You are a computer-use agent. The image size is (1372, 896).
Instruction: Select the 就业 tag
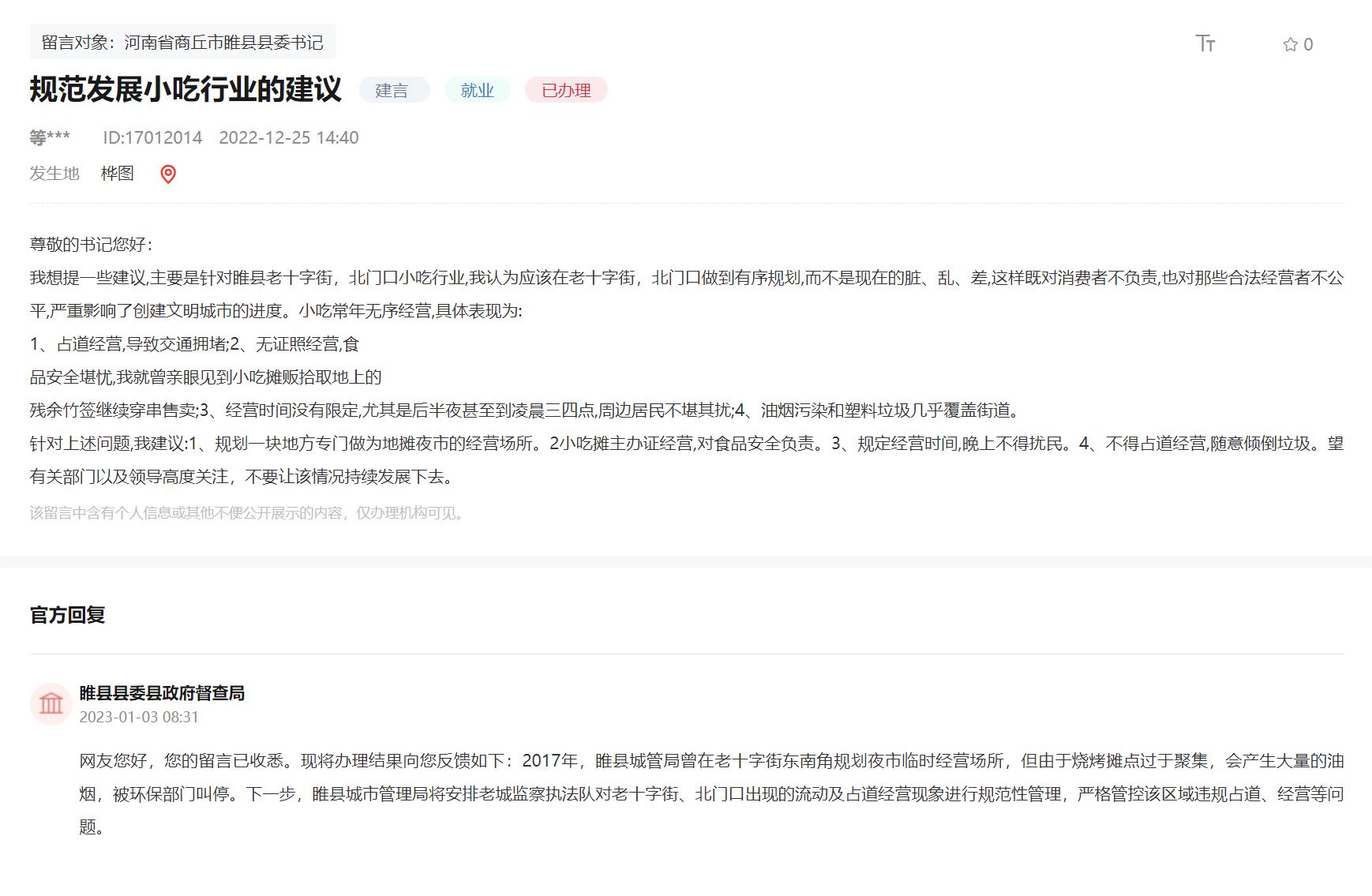(477, 91)
